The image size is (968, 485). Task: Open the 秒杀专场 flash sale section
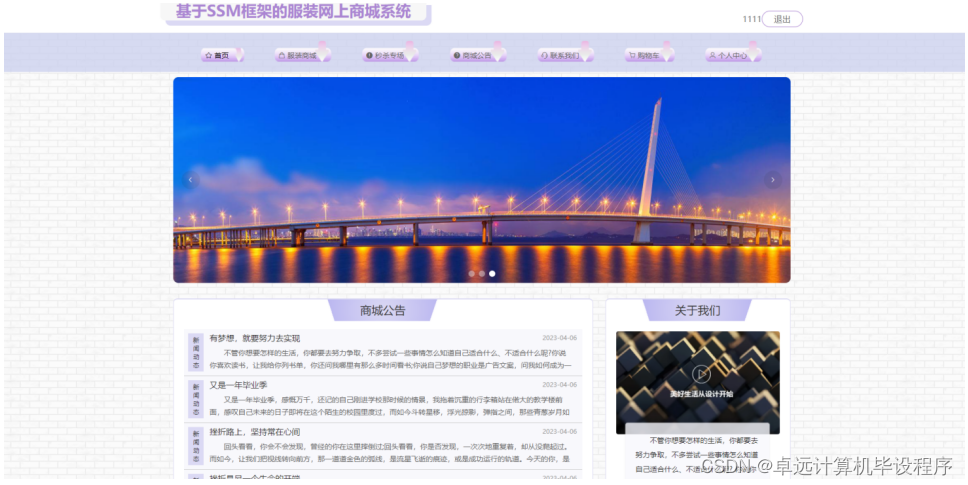tap(390, 55)
